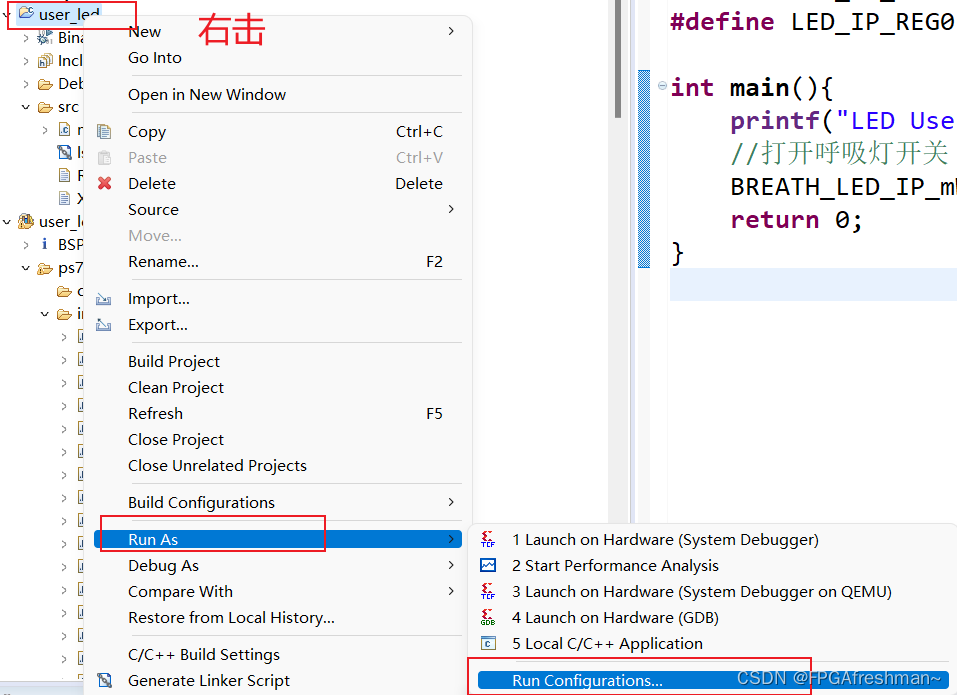Open the New submenu arrow

pyautogui.click(x=451, y=31)
